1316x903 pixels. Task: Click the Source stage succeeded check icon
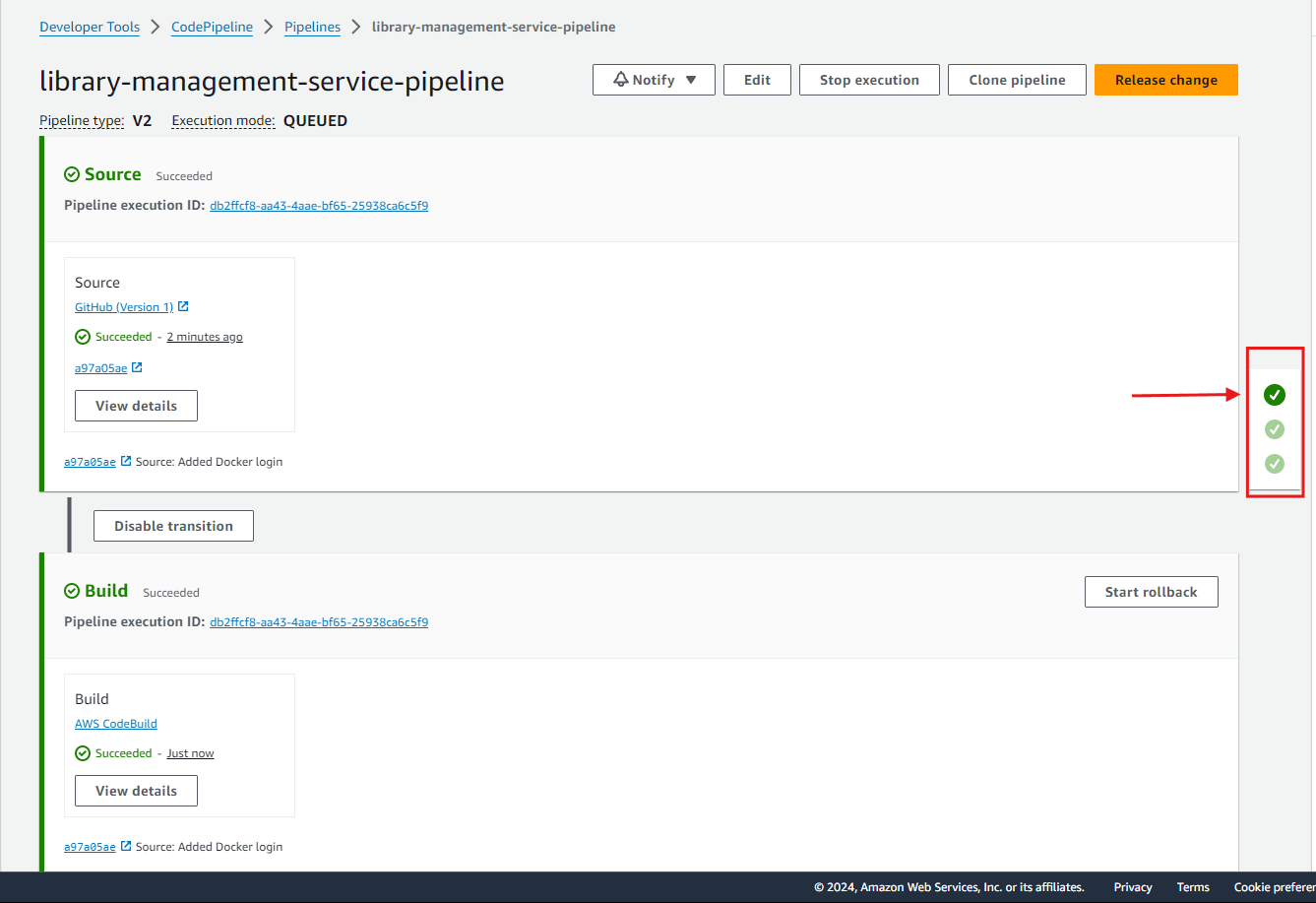(72, 174)
